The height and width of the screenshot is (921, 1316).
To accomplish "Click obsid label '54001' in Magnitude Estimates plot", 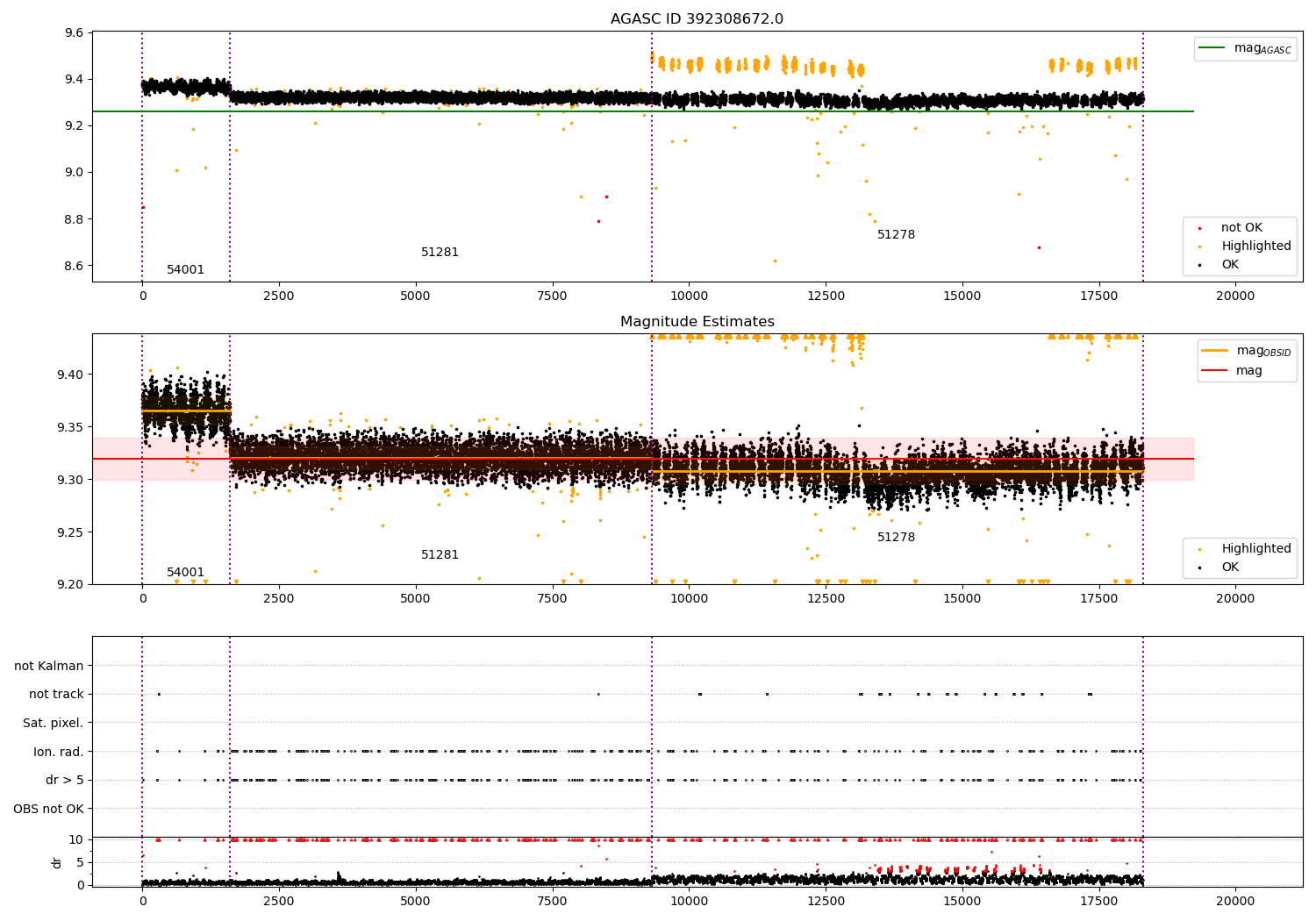I will click(186, 573).
